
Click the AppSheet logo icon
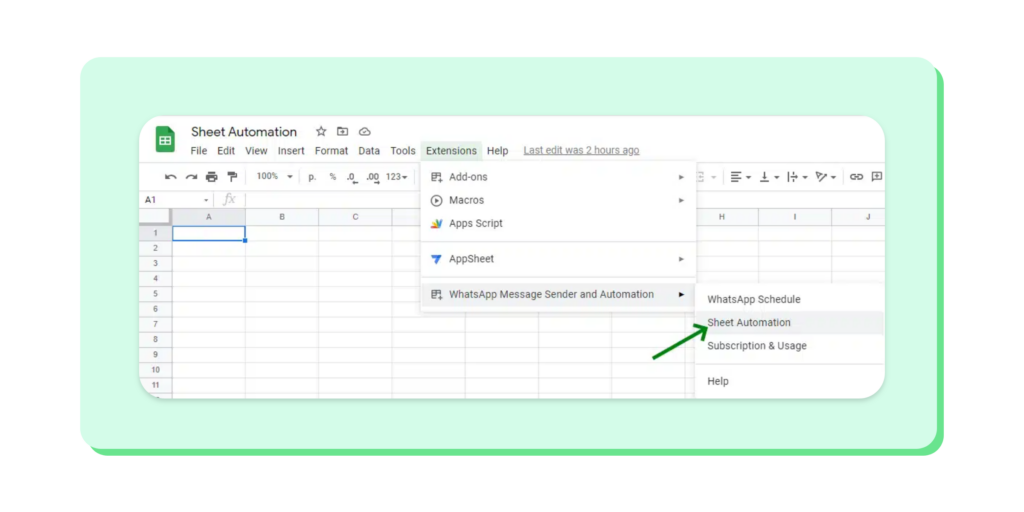(x=437, y=259)
